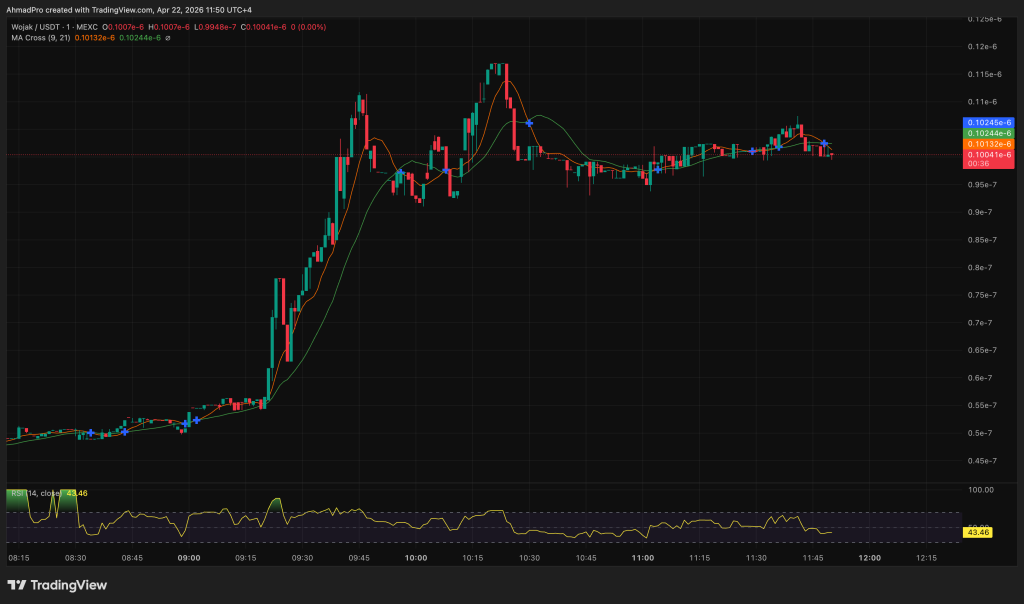Viewport: 1024px width, 604px height.
Task: Click the 1-minute timeframe in the legend
Action: point(70,27)
